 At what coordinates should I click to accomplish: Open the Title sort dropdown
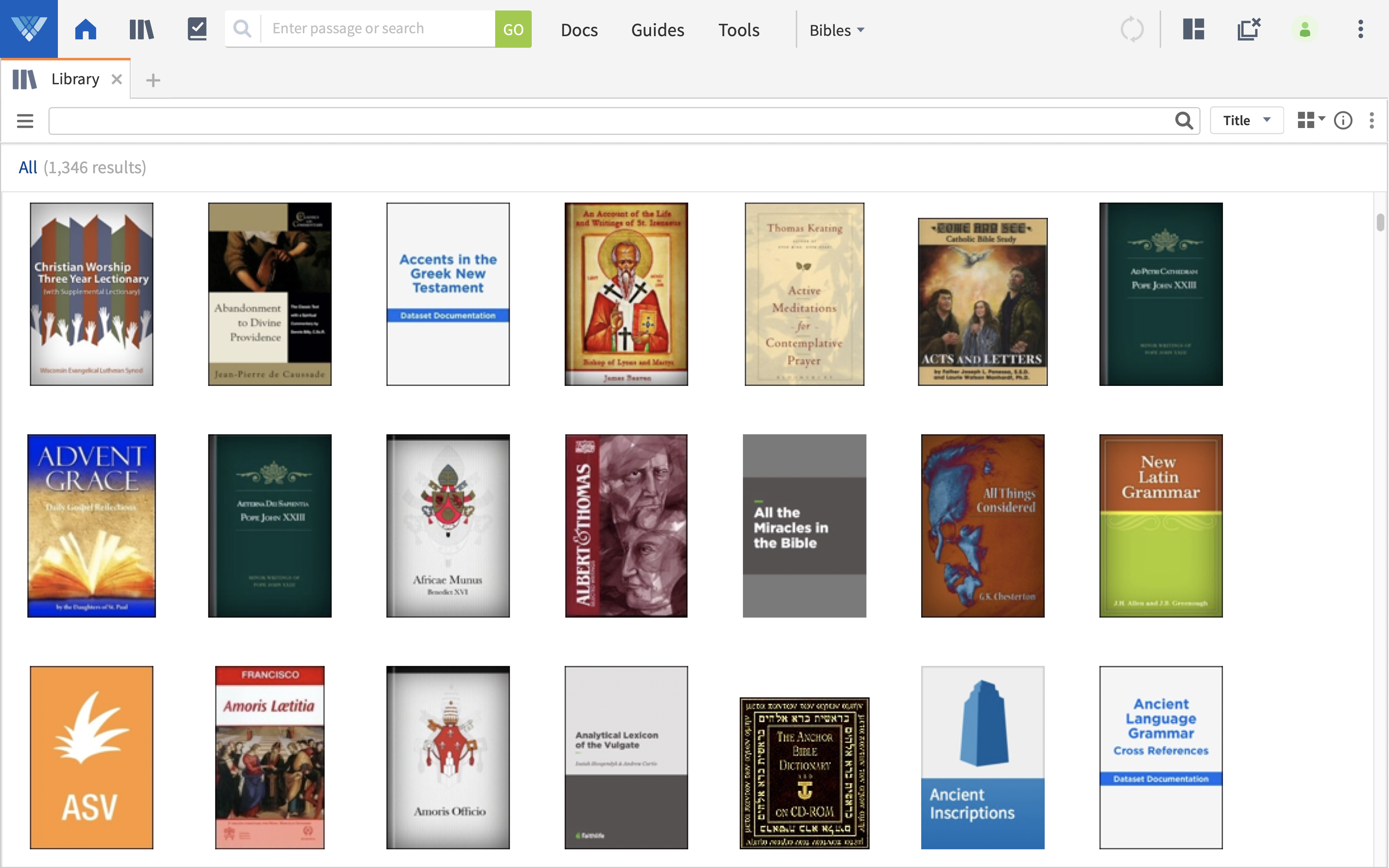point(1246,120)
